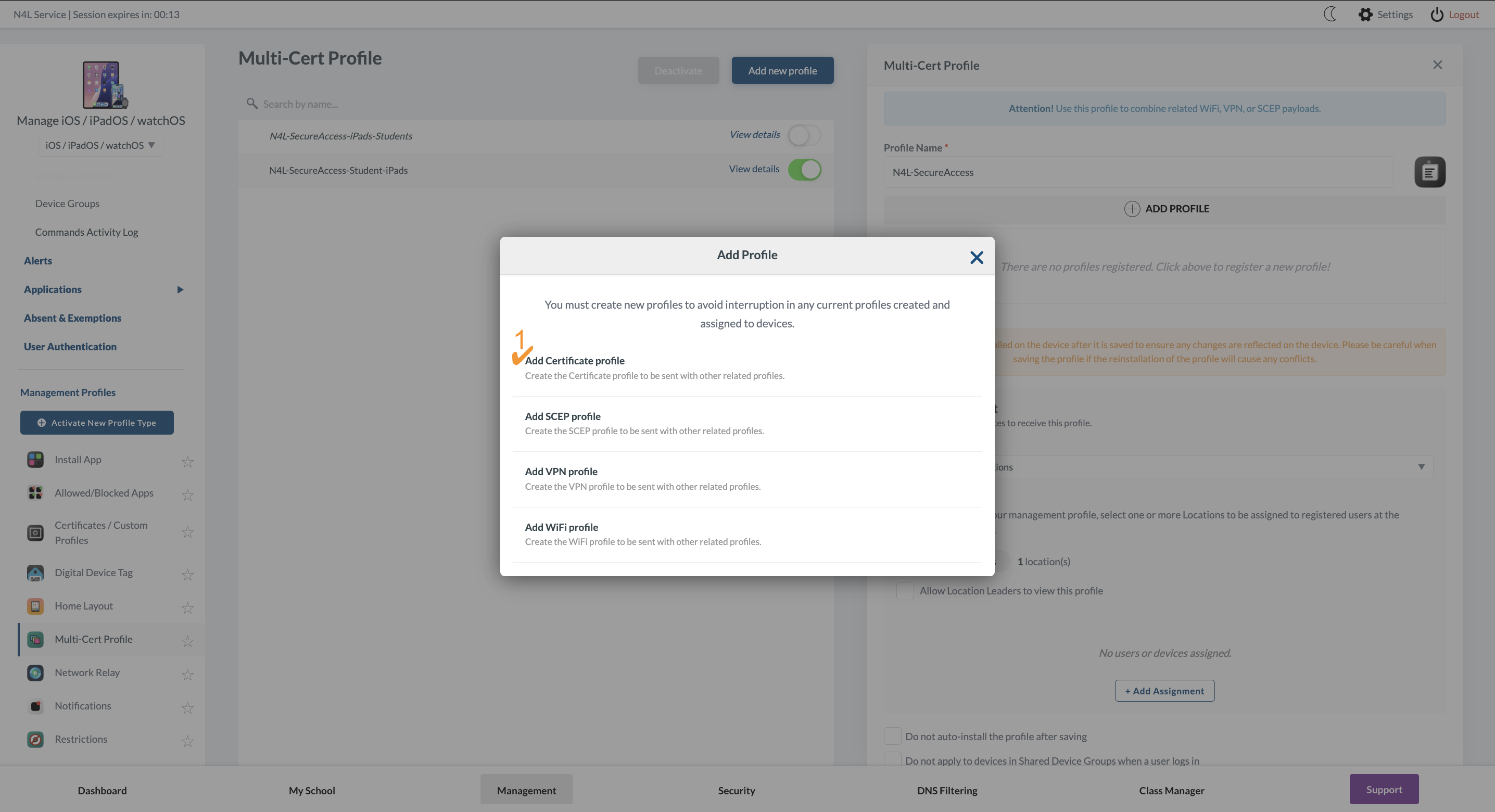This screenshot has width=1495, height=812.
Task: Toggle dark mode moon icon
Action: click(x=1329, y=14)
